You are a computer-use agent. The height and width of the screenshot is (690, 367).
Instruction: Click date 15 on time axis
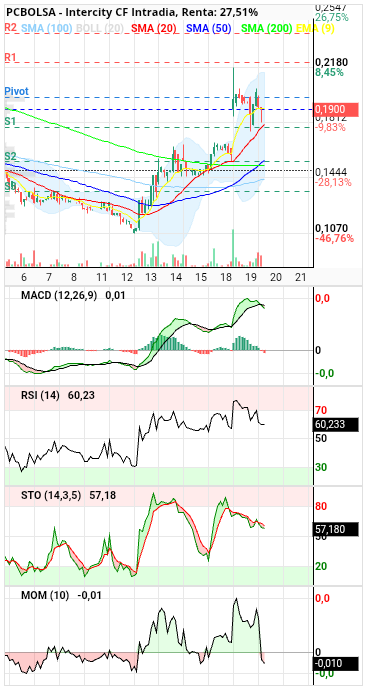click(x=201, y=278)
